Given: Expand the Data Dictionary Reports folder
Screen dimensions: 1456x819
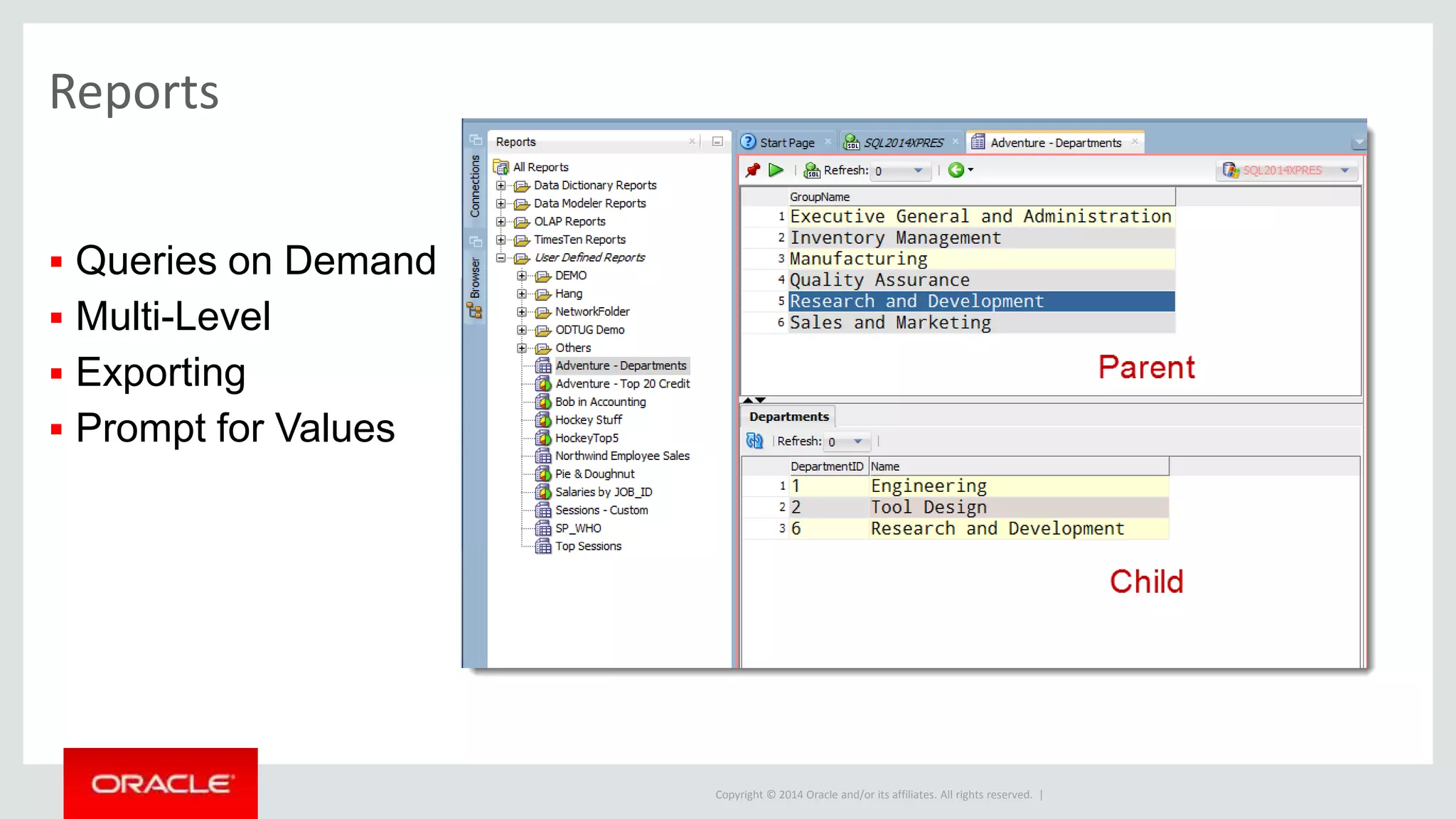Looking at the screenshot, I should [x=501, y=186].
